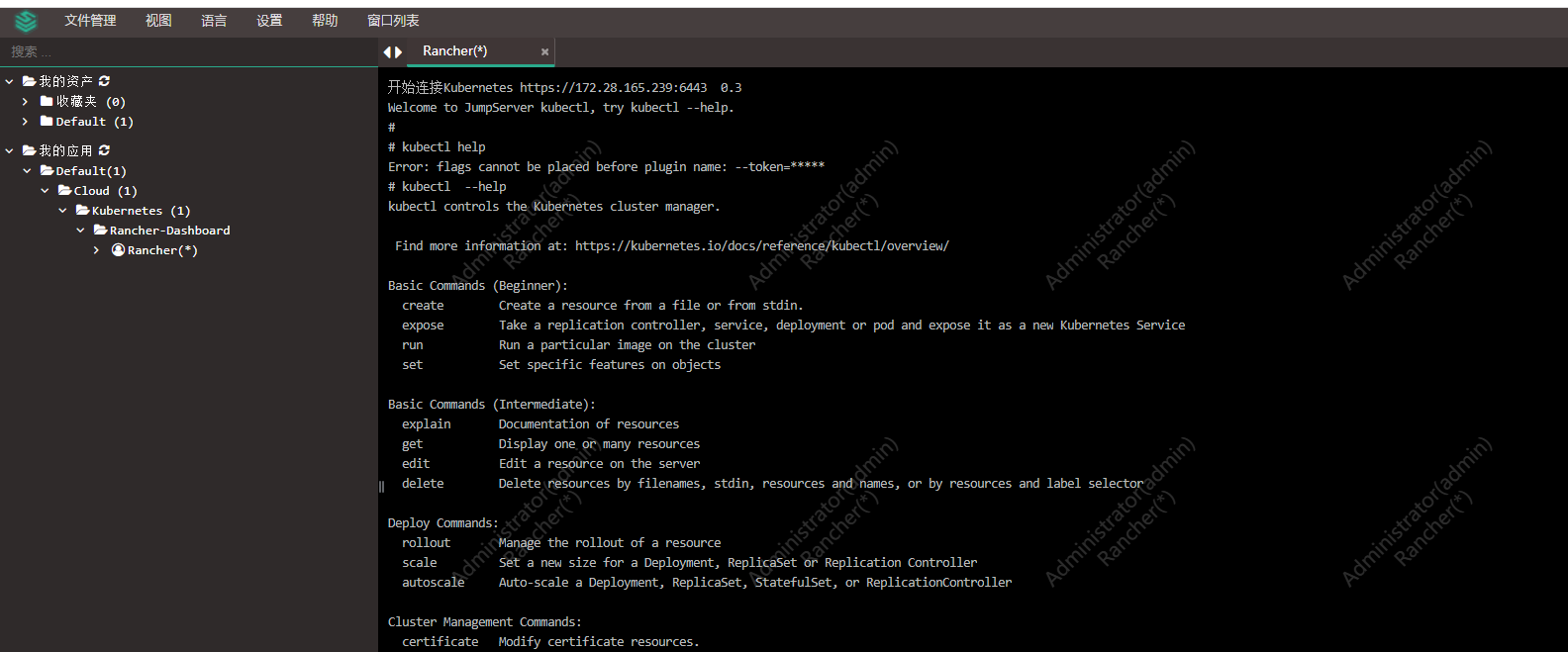Image resolution: width=1568 pixels, height=652 pixels.
Task: Click the 我的应用 root folder icon
Action: (x=29, y=150)
